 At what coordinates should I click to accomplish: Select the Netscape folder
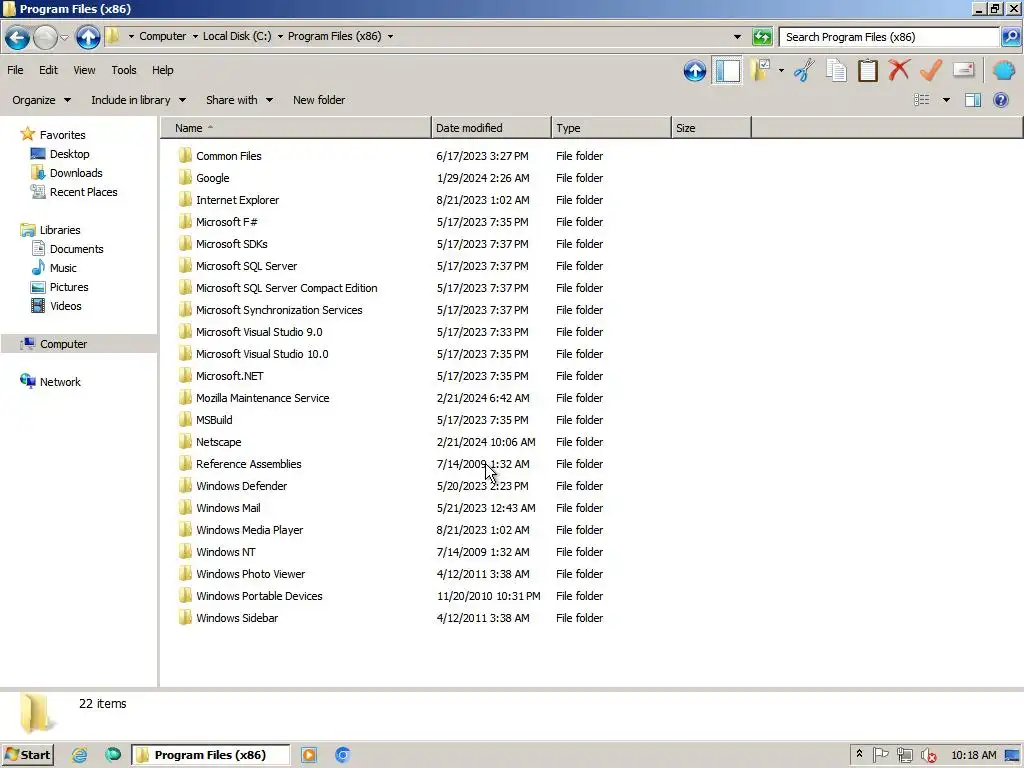218,442
